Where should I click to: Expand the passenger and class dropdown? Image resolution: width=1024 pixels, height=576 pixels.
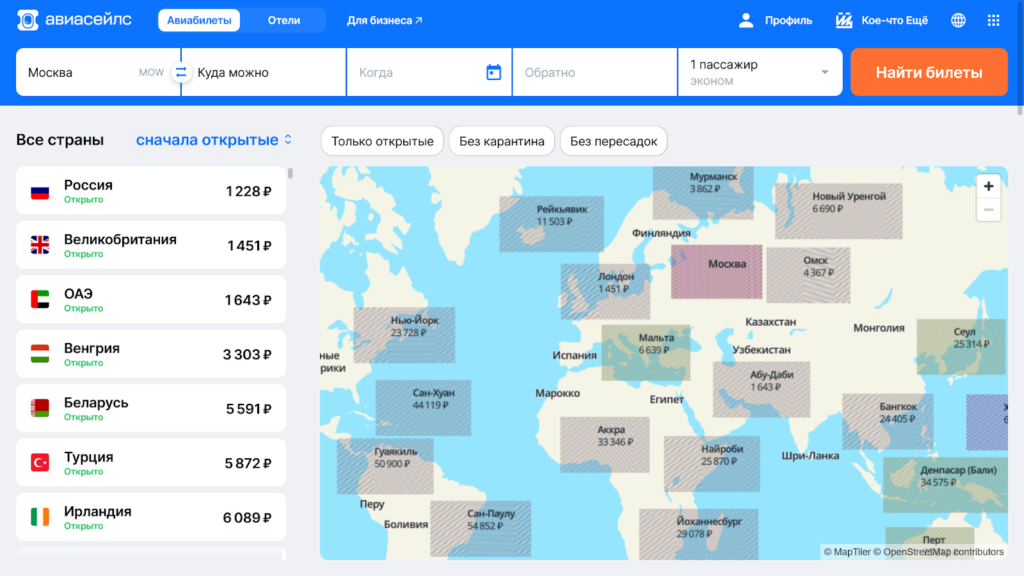coord(760,72)
